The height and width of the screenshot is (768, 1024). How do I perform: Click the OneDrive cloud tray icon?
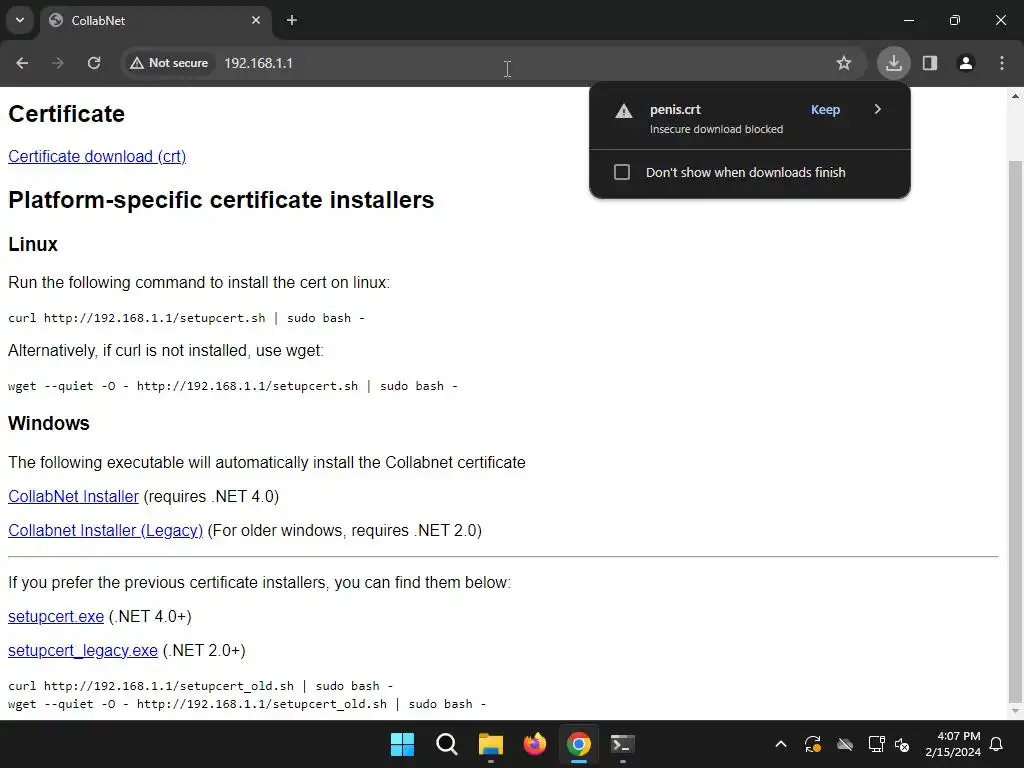pyautogui.click(x=845, y=744)
